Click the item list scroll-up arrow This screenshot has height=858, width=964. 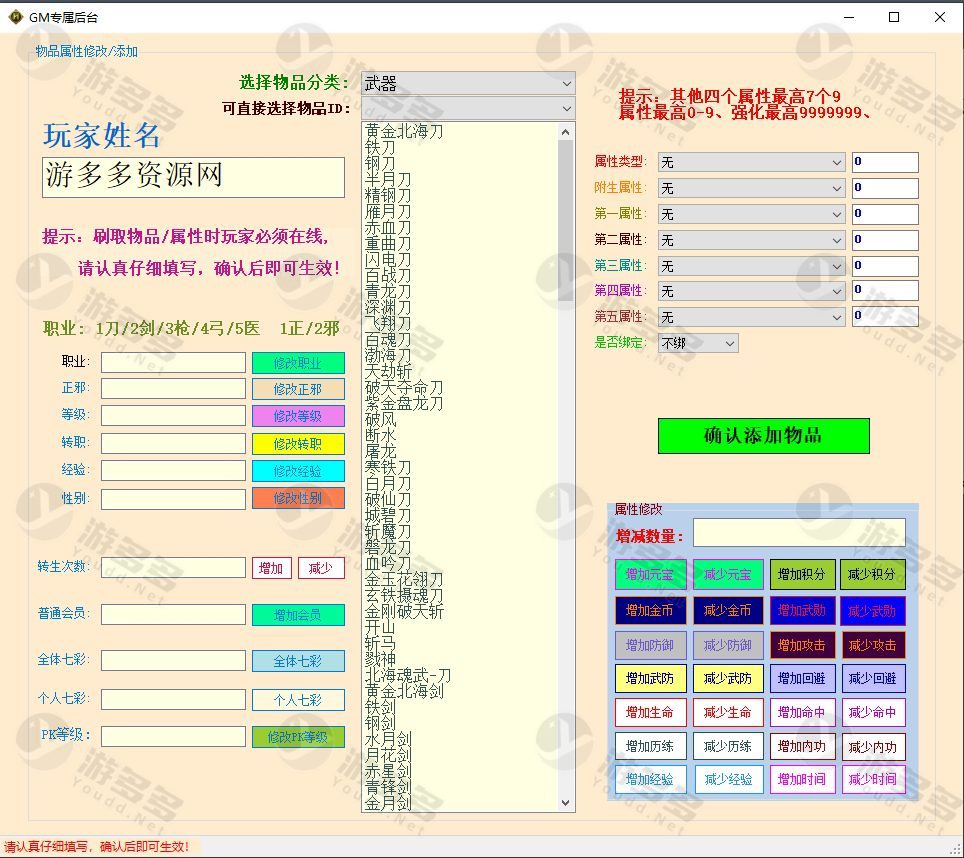(x=566, y=132)
